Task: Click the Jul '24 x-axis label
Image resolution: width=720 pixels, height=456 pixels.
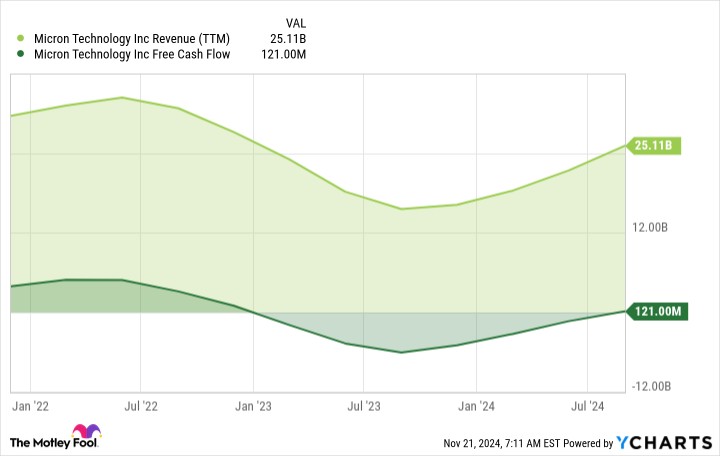Action: coord(588,406)
